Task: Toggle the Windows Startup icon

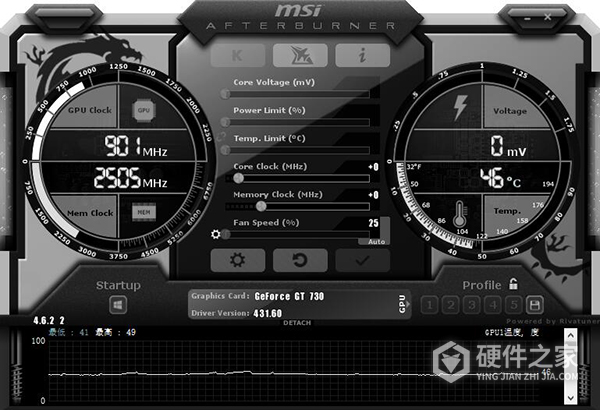Action: [118, 305]
